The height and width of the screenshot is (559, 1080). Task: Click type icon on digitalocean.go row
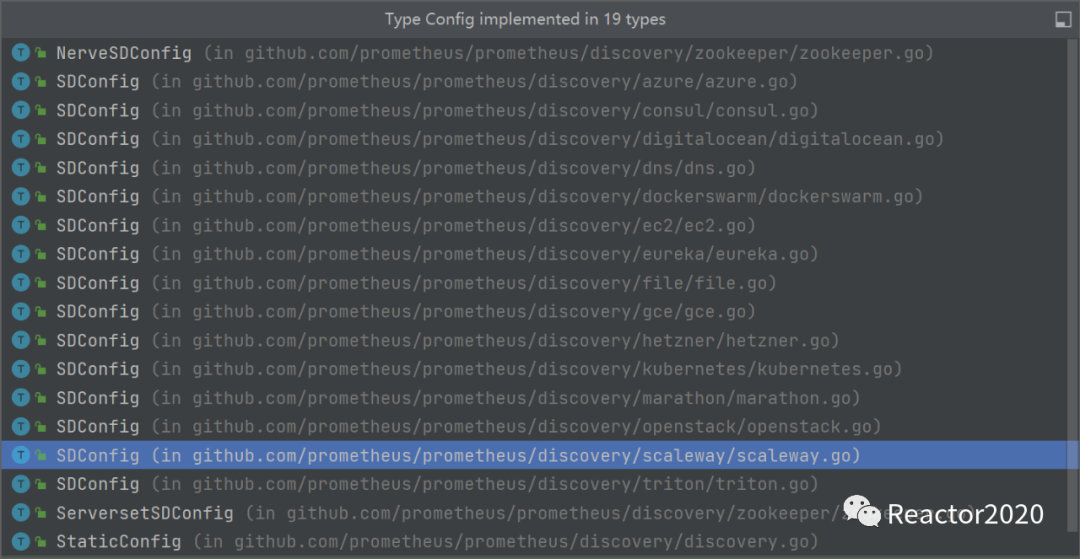pos(21,139)
